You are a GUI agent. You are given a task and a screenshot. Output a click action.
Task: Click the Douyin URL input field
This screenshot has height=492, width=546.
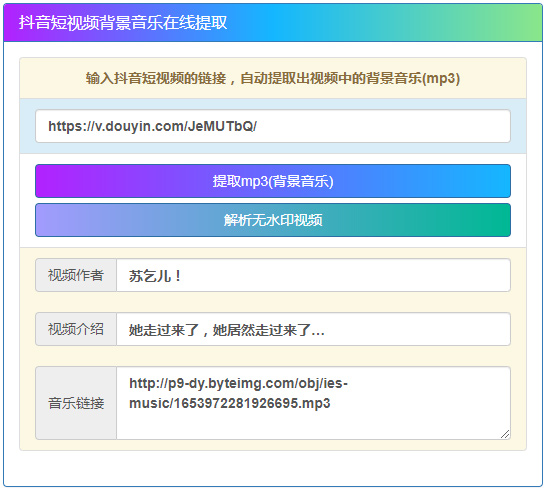[x=273, y=126]
